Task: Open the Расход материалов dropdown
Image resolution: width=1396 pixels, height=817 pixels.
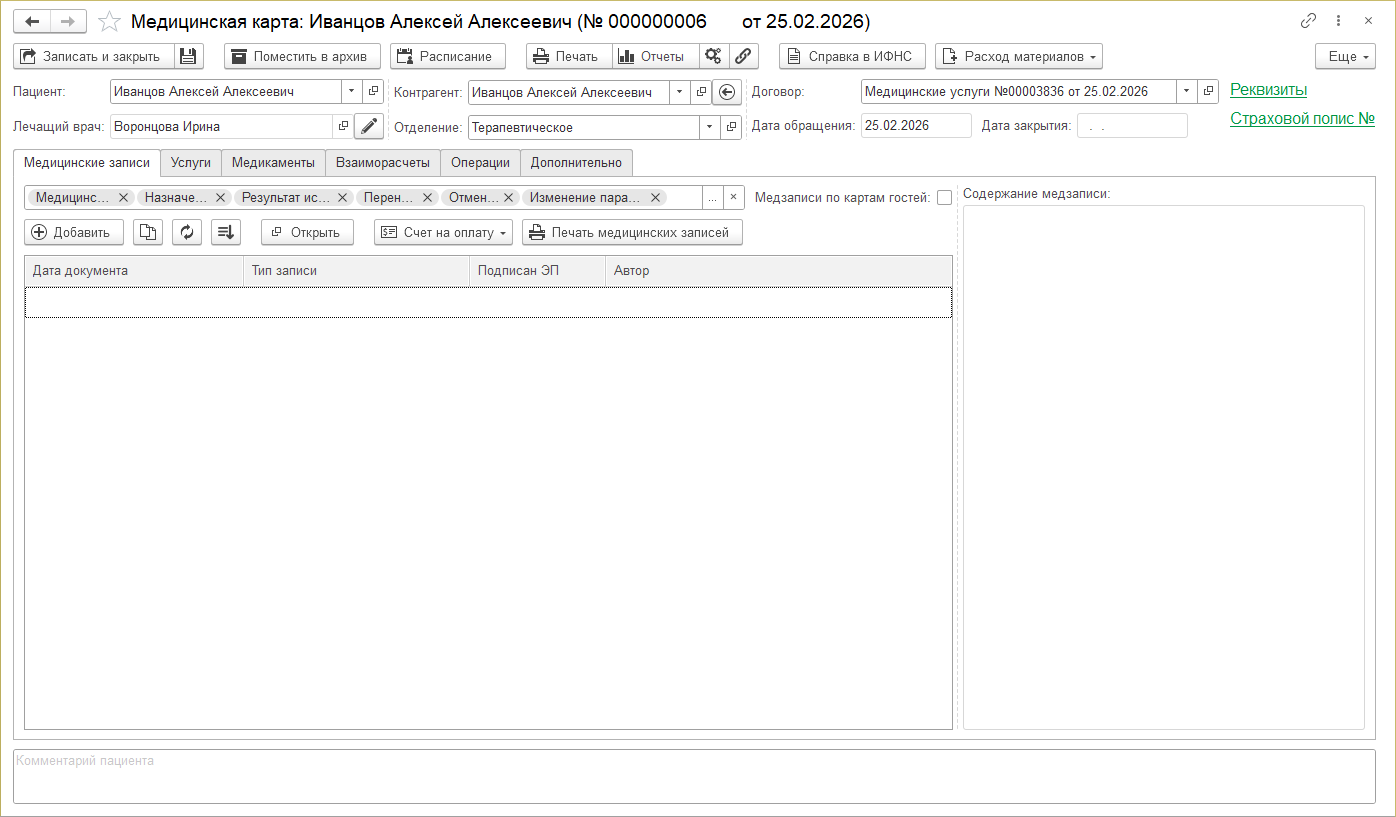Action: 1019,56
